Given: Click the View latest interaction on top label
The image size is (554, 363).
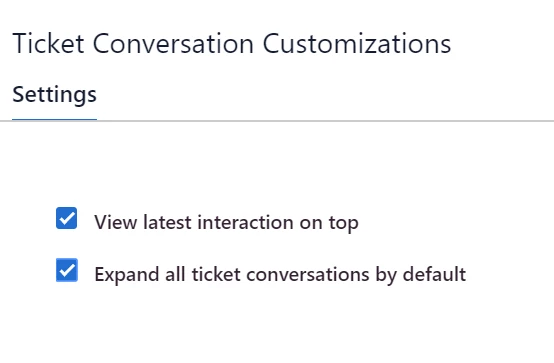Looking at the screenshot, I should pyautogui.click(x=226, y=223).
